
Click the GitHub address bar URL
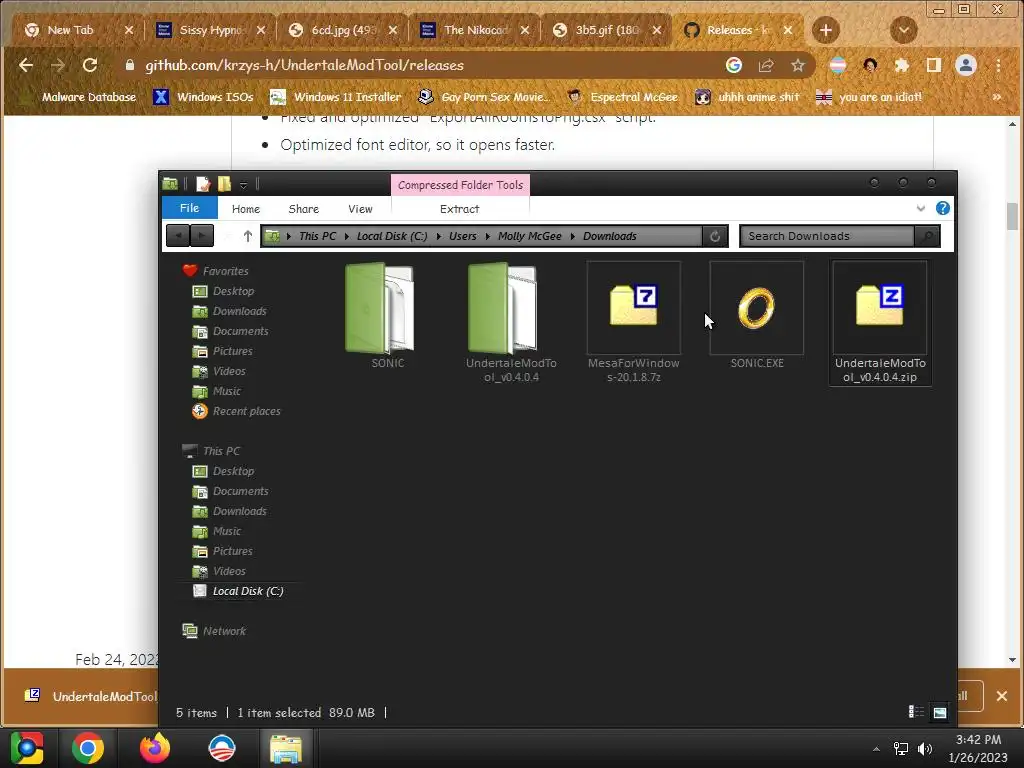pyautogui.click(x=304, y=65)
